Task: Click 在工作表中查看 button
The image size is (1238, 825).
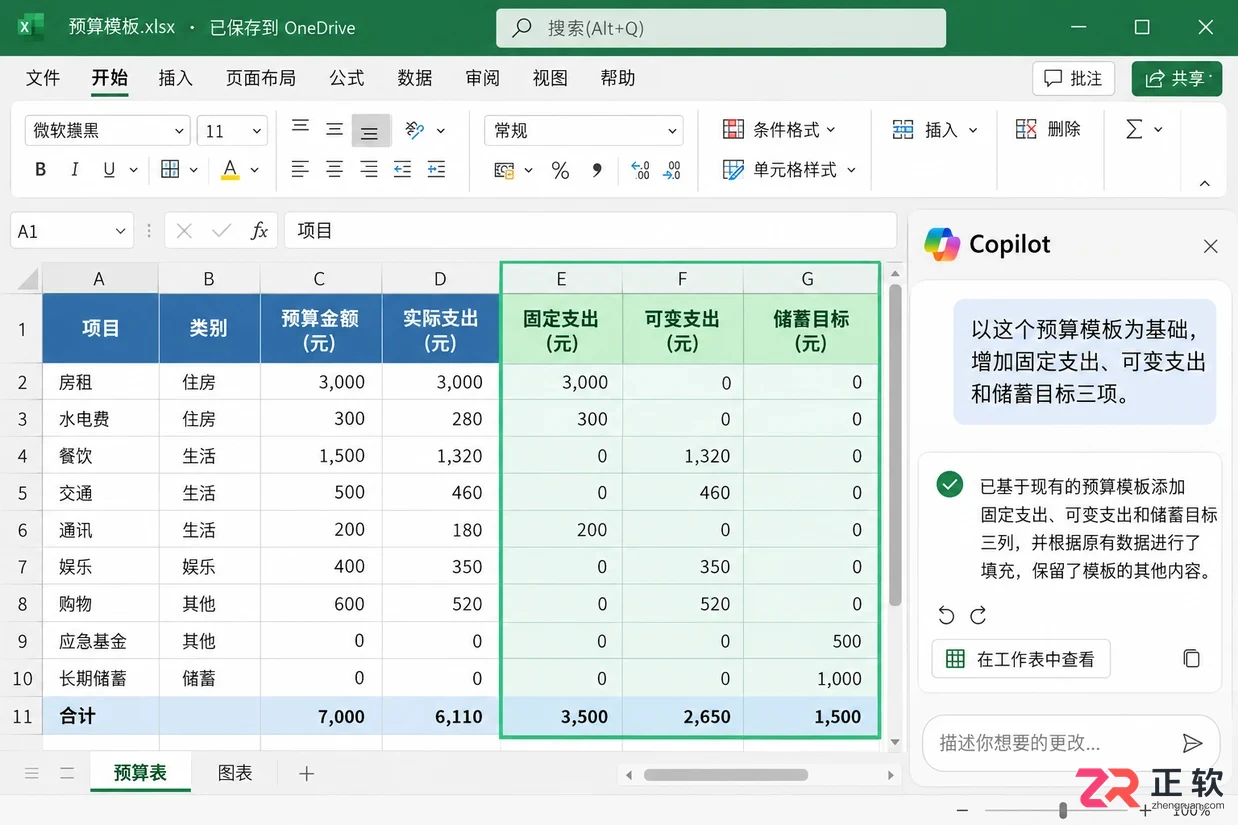Action: point(1021,659)
